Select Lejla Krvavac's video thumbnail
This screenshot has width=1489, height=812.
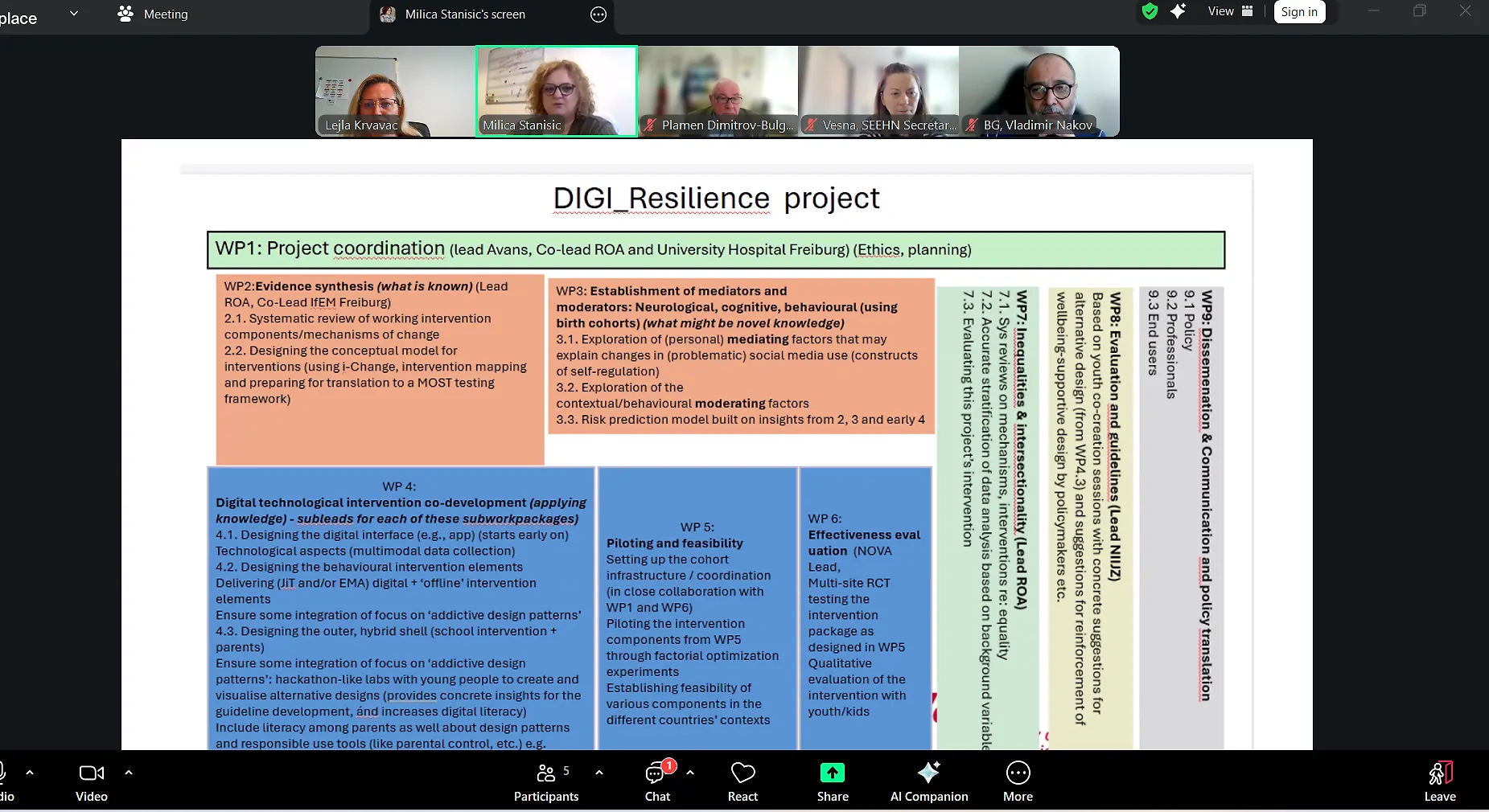click(x=395, y=91)
